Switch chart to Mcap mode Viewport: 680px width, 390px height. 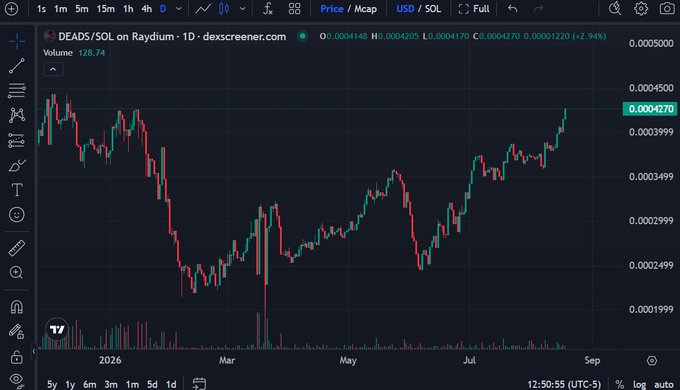[x=365, y=9]
